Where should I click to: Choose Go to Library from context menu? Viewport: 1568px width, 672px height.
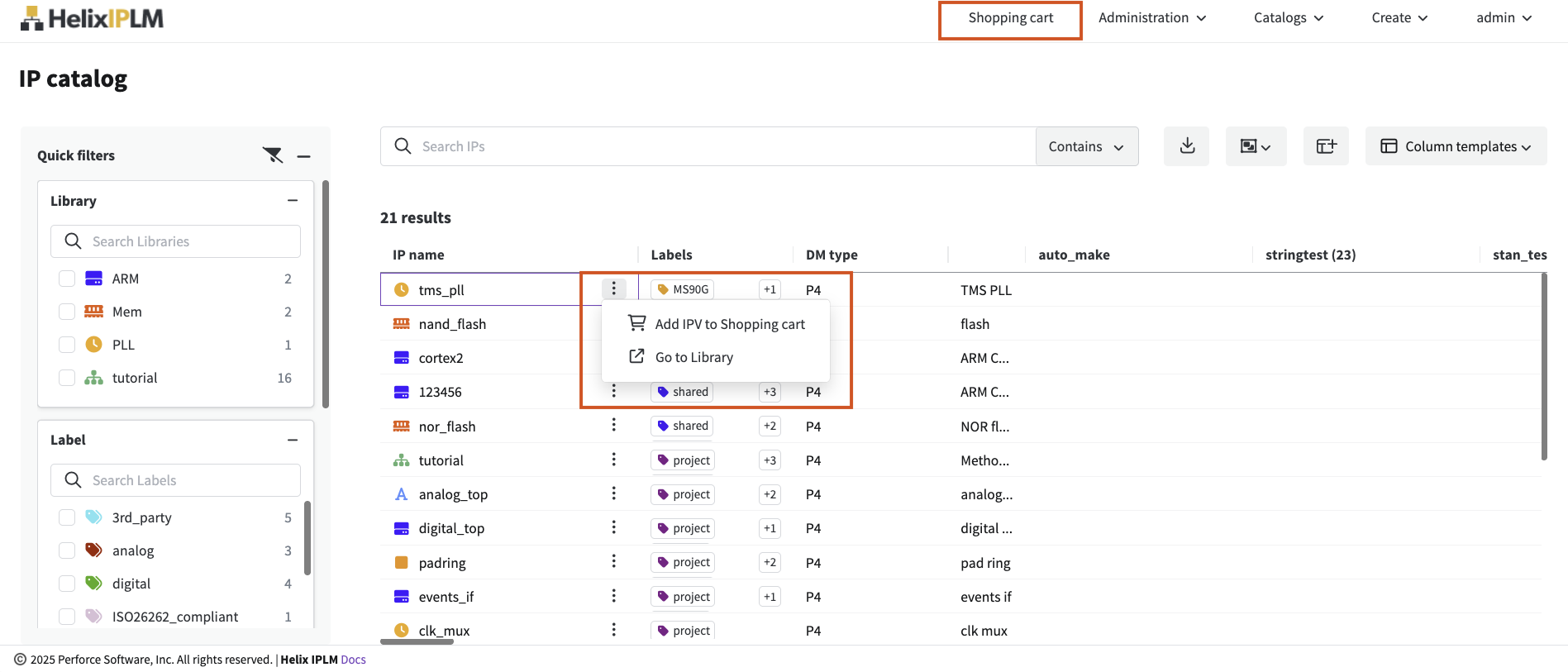[x=693, y=357]
